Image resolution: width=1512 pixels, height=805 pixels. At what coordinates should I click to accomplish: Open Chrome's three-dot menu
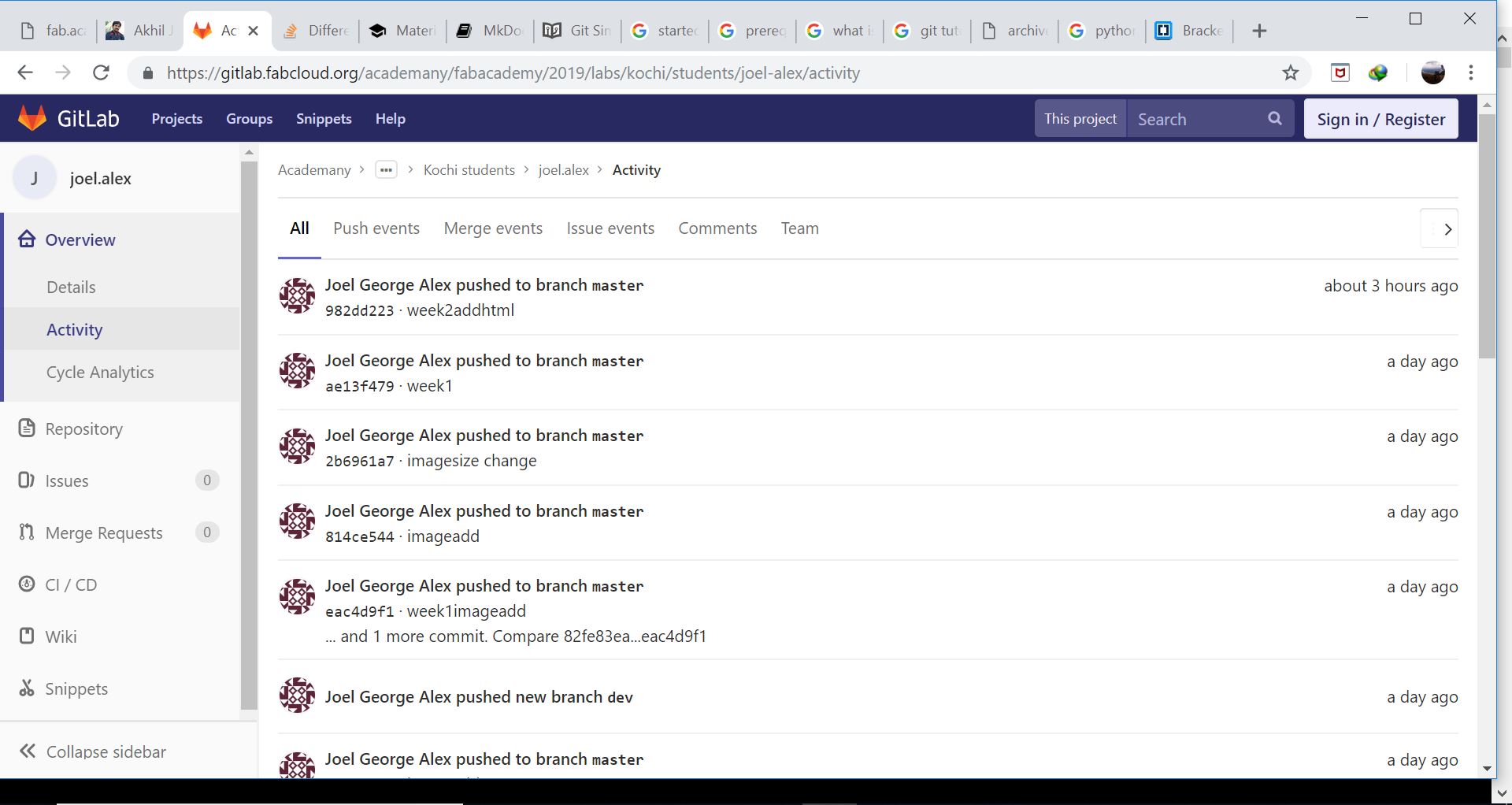tap(1471, 73)
